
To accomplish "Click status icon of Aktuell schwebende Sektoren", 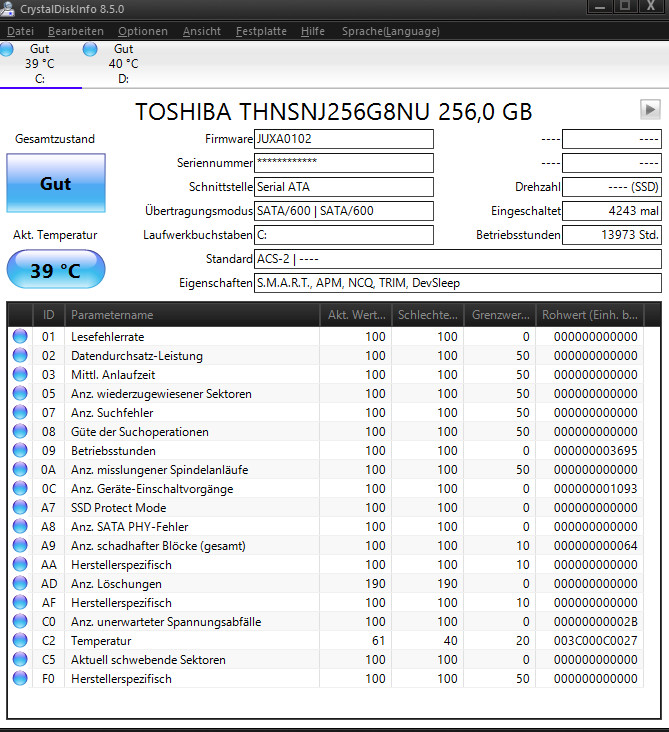I will (x=20, y=659).
